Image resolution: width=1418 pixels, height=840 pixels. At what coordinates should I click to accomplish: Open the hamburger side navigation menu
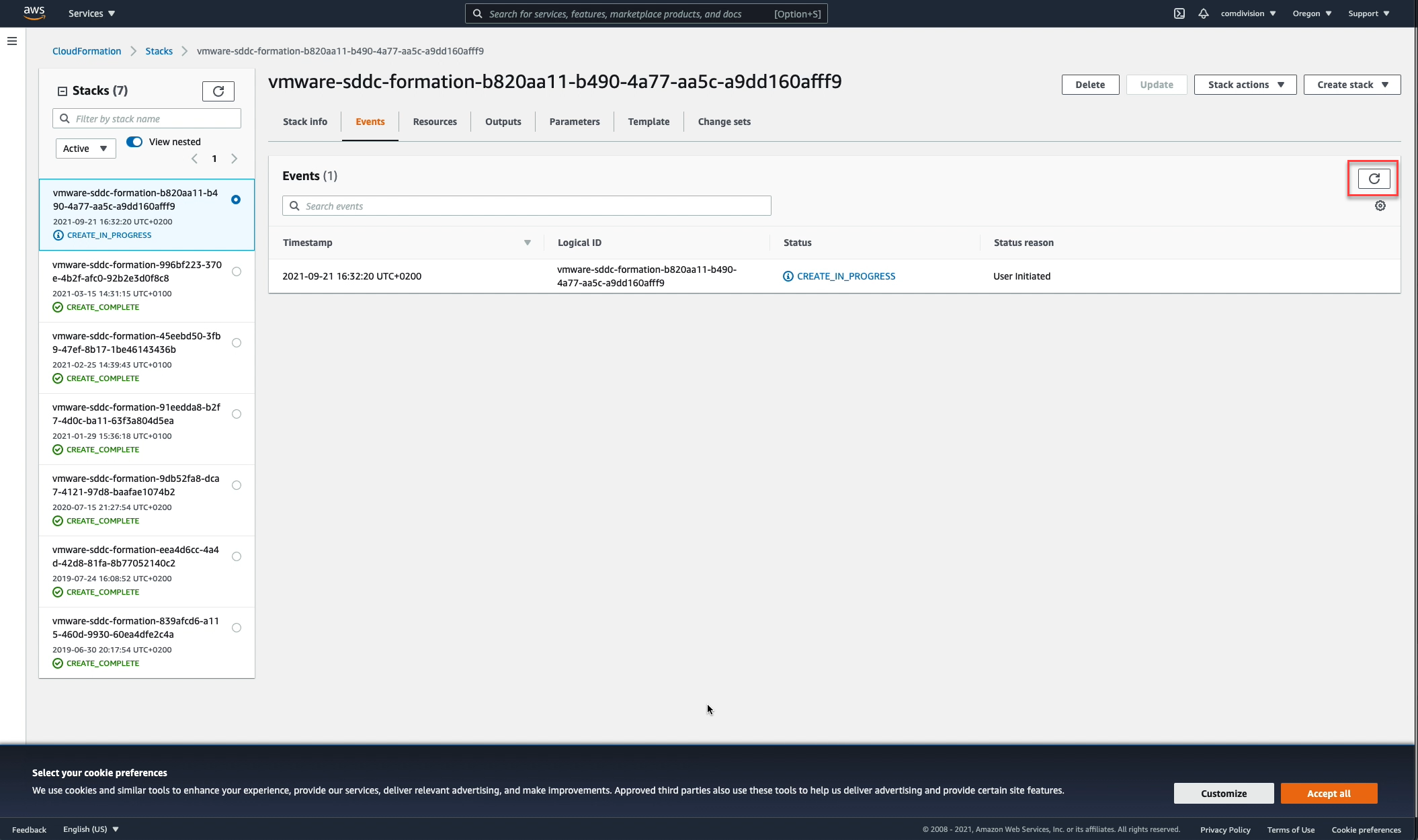(12, 41)
